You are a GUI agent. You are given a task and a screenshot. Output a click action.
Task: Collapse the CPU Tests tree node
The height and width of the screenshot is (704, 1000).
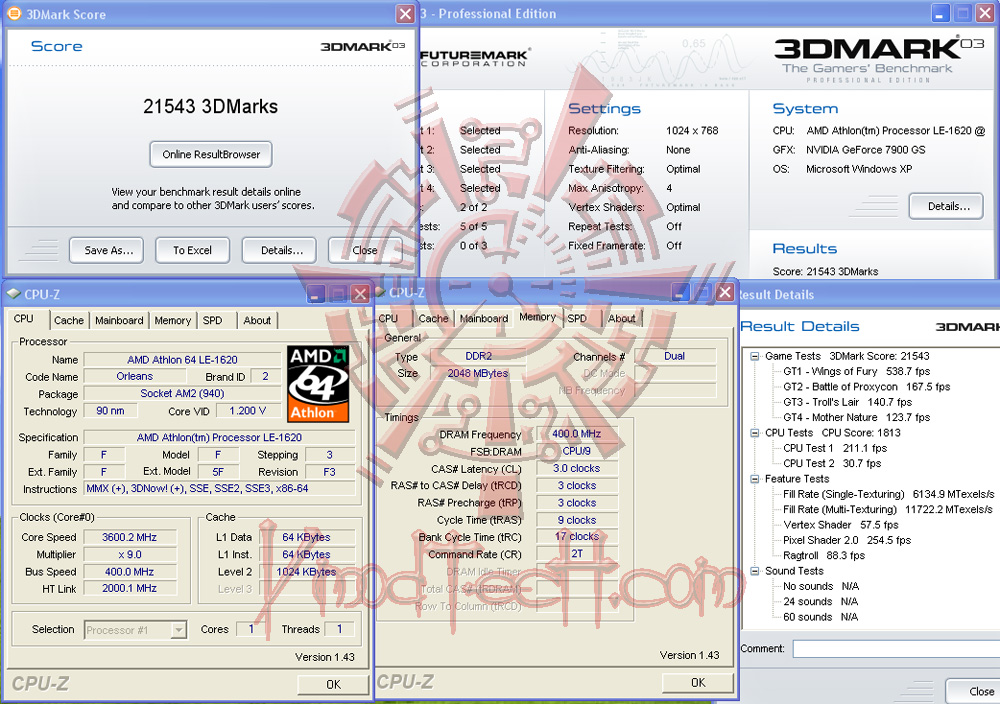coord(754,433)
